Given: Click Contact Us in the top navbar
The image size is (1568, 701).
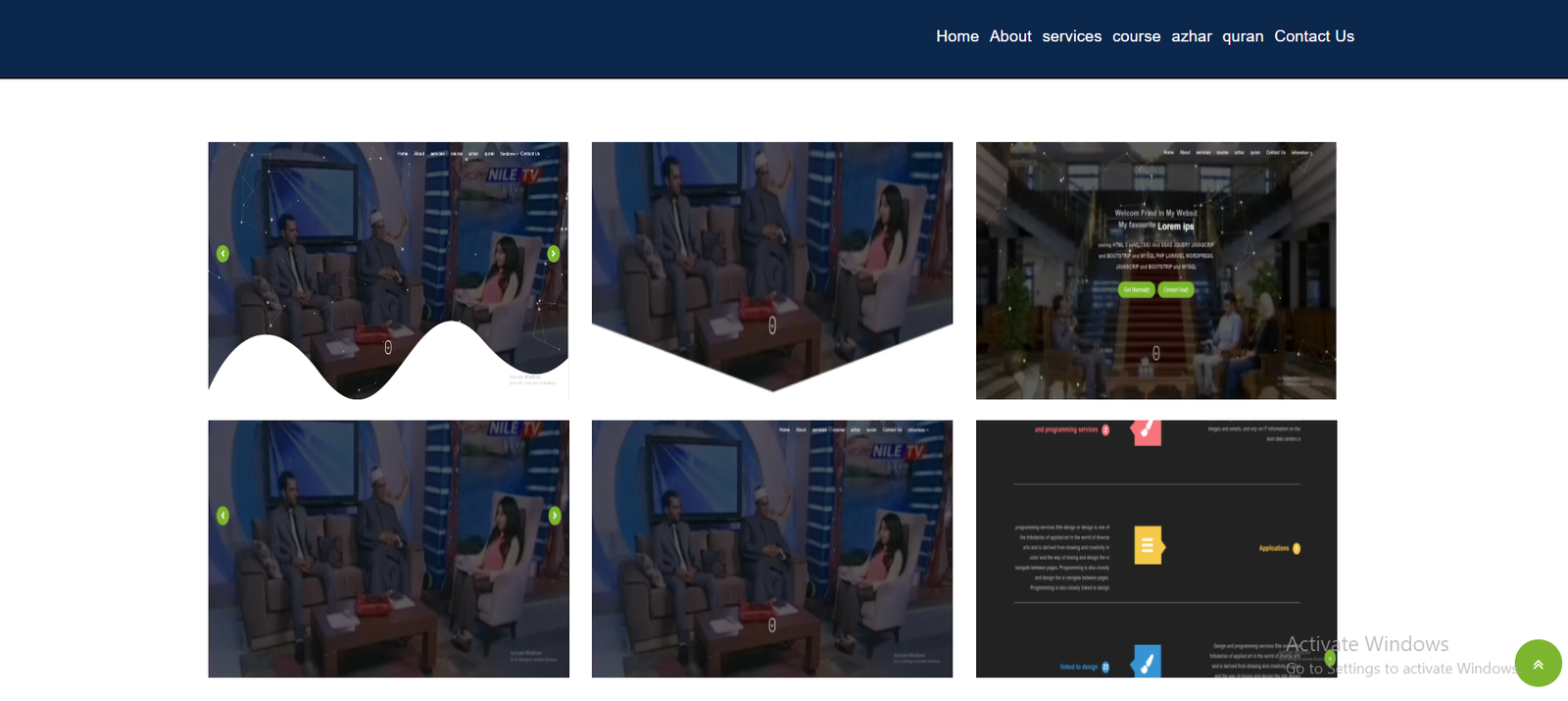Looking at the screenshot, I should point(1313,36).
